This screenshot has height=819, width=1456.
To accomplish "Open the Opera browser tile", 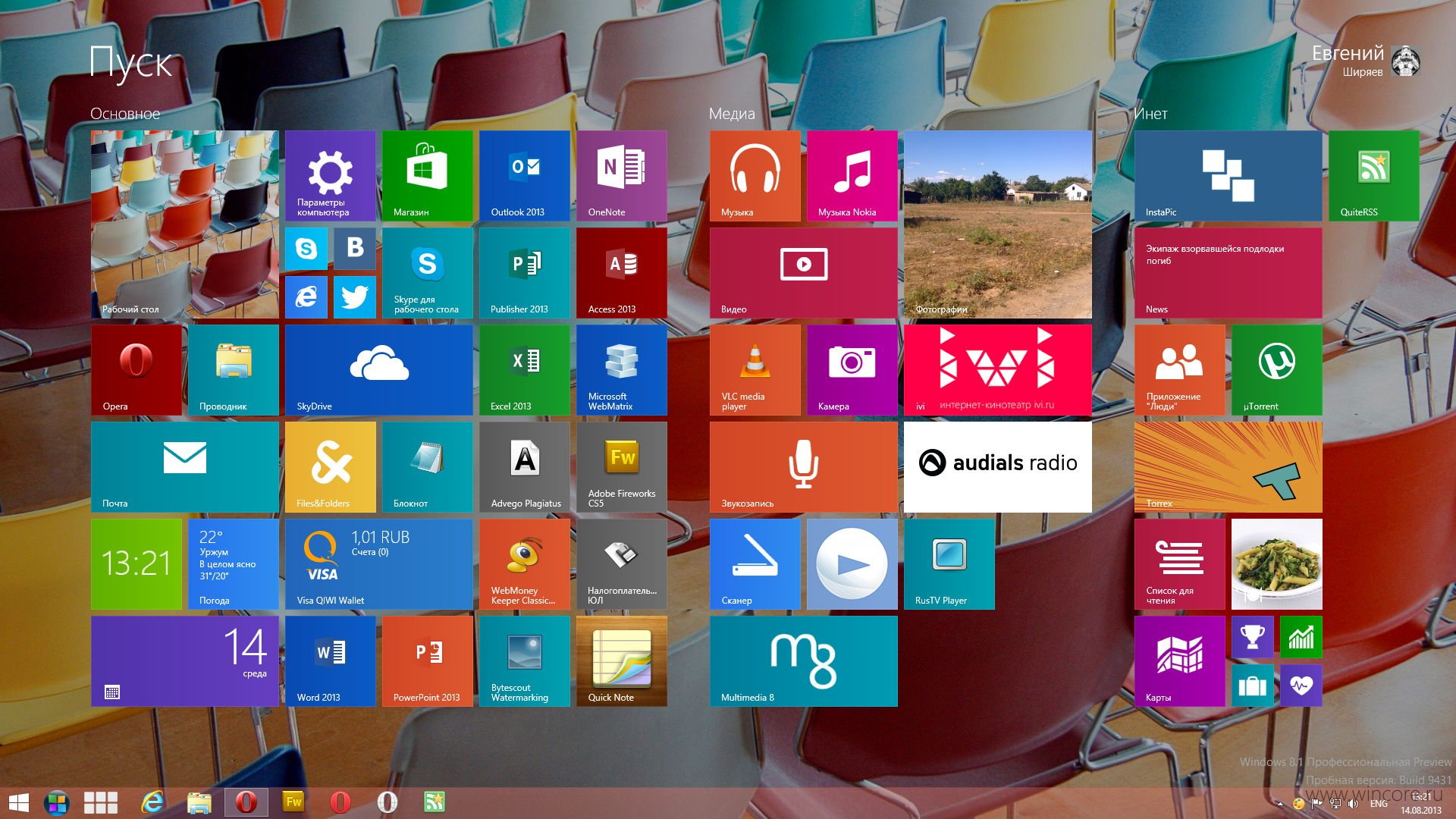I will point(136,370).
